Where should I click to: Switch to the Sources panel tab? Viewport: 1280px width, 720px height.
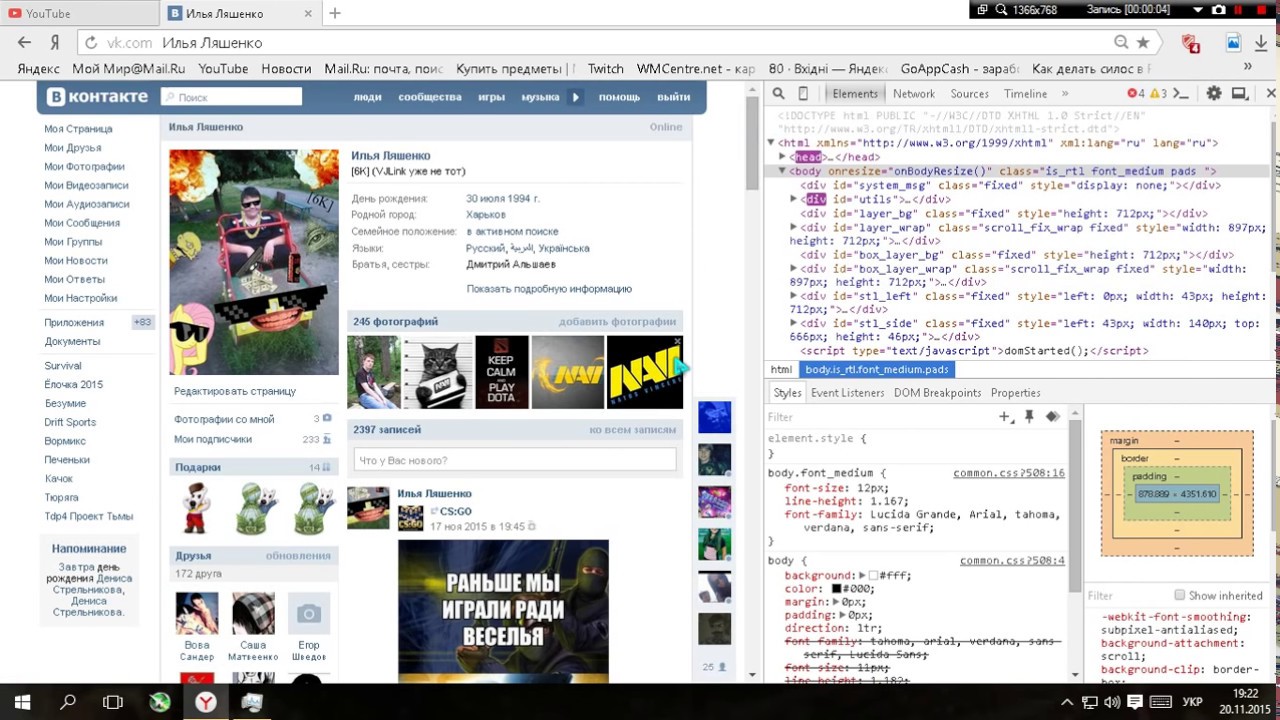tap(969, 93)
